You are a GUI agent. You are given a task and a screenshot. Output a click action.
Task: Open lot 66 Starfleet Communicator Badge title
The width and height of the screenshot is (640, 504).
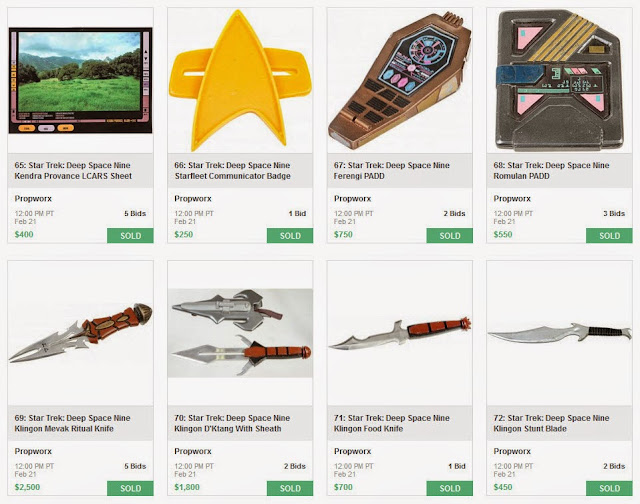coord(232,171)
